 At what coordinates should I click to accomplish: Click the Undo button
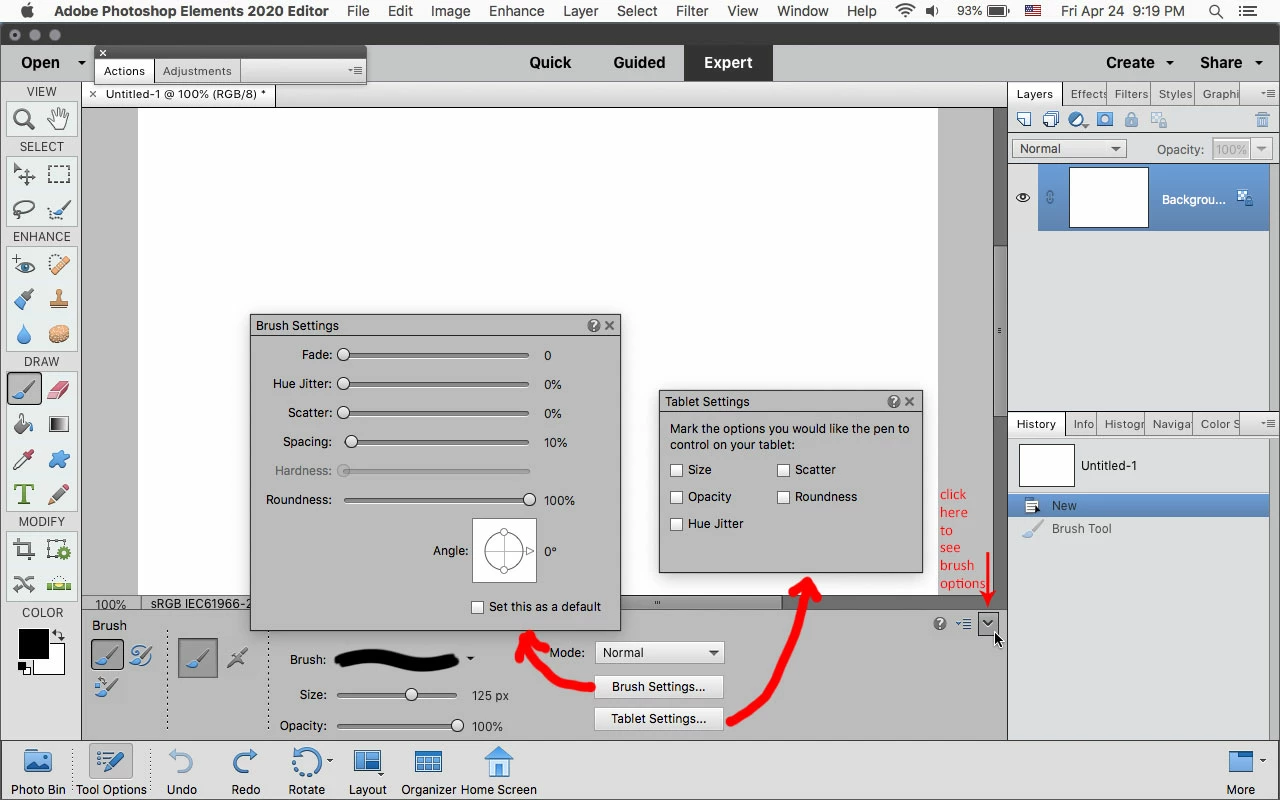(x=181, y=770)
